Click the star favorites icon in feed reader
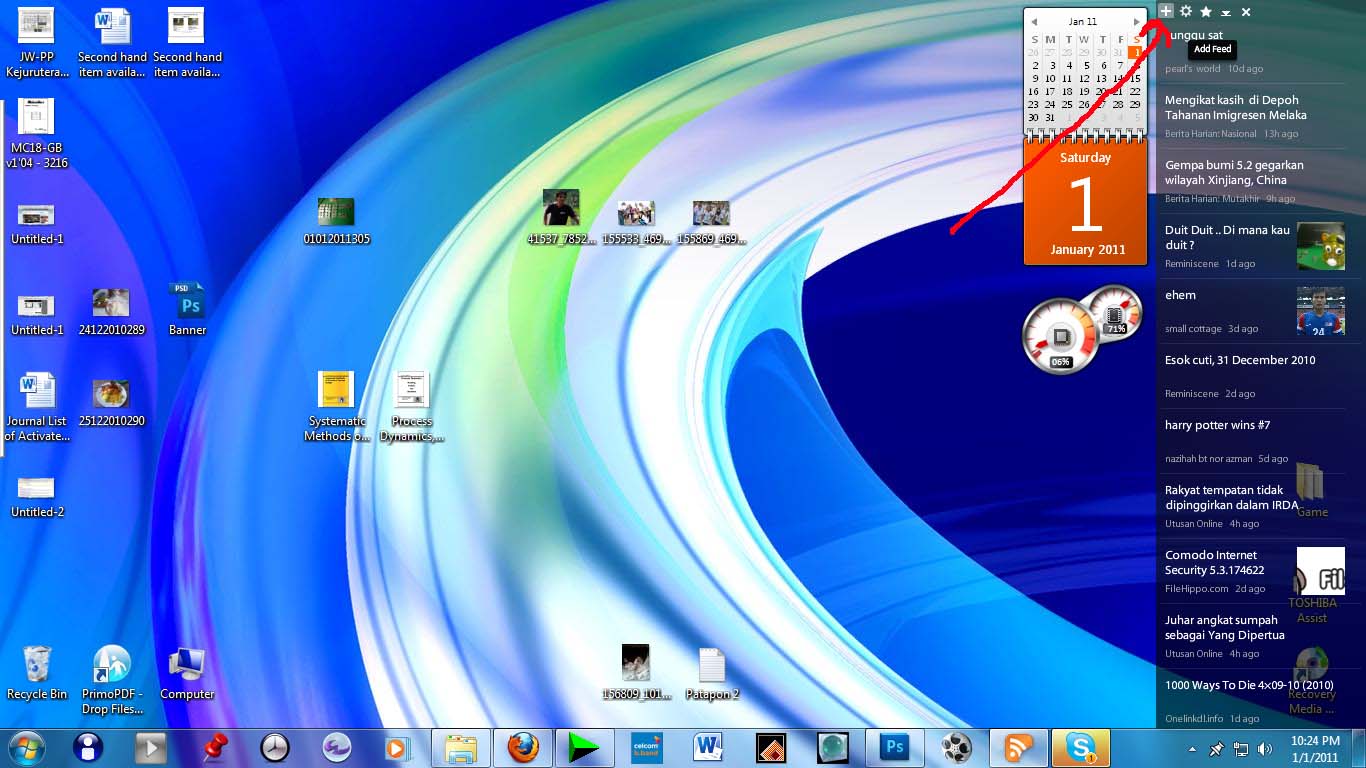1366x768 pixels. (x=1206, y=12)
